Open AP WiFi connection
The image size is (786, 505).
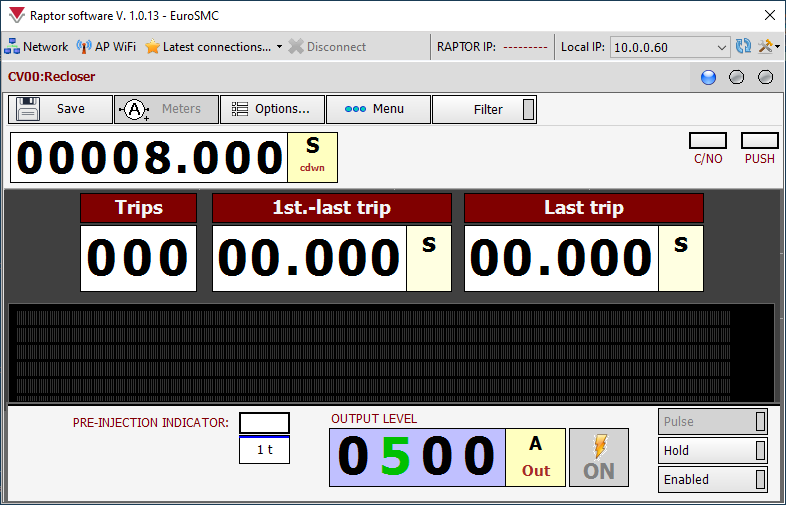[x=106, y=47]
